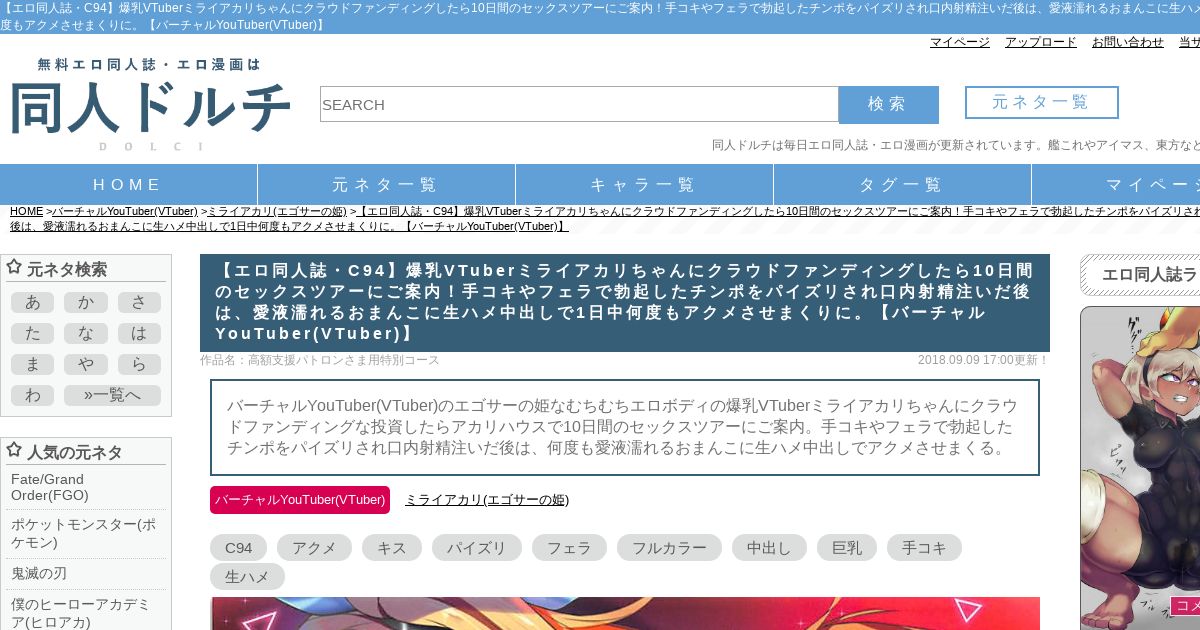Screen dimensions: 1200x630
Task: Focus the SEARCH input field
Action: [x=579, y=104]
